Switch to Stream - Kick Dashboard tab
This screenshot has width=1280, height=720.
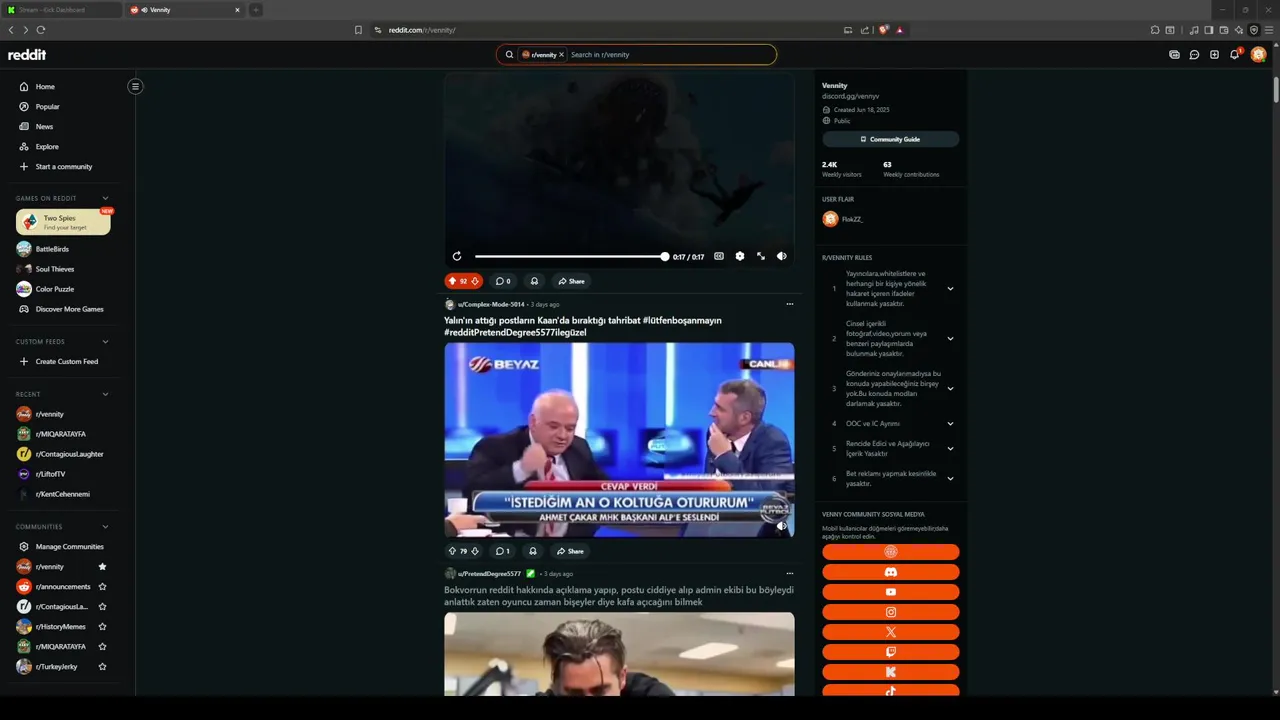coord(62,9)
